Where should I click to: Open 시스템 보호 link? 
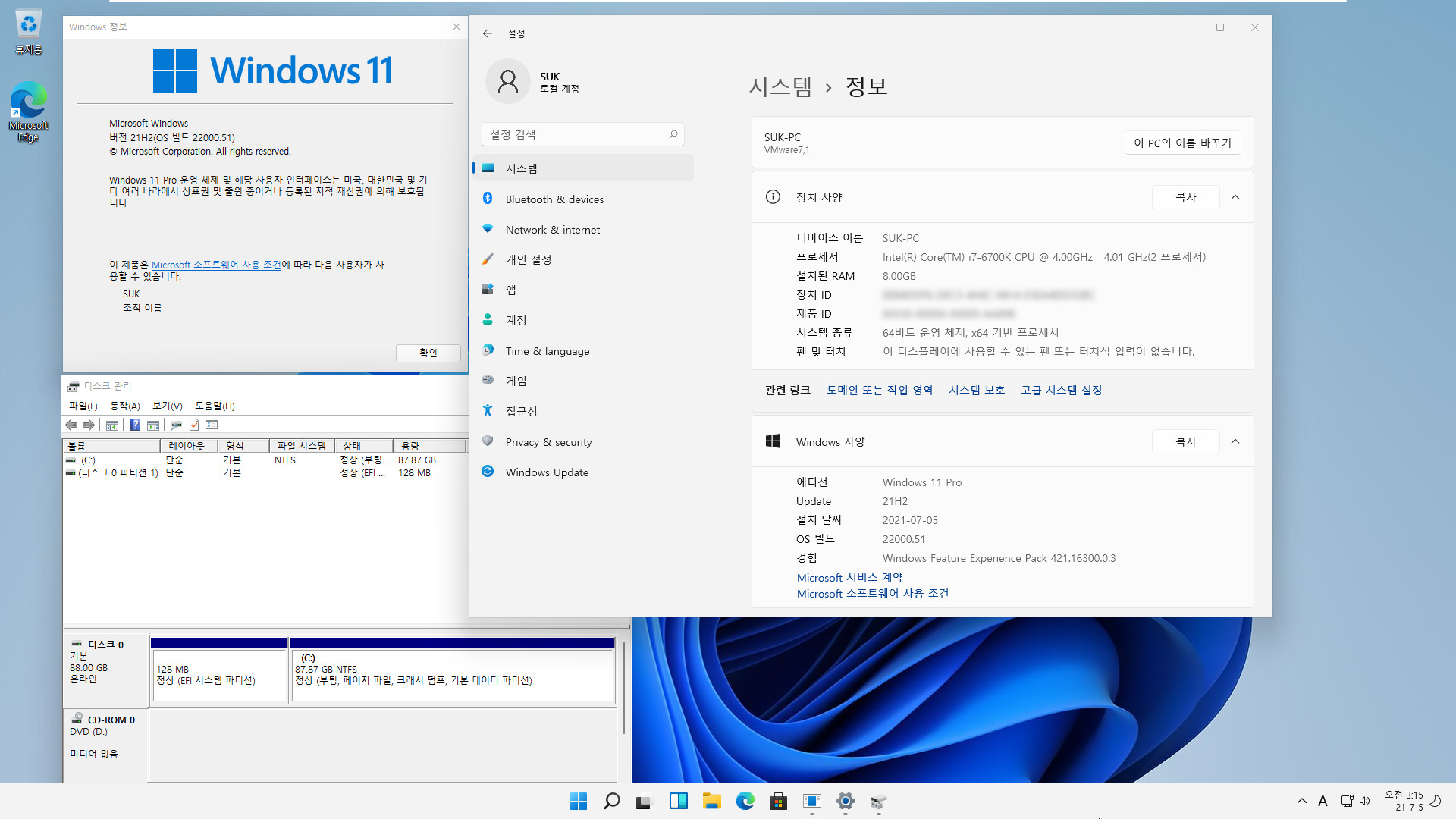(977, 390)
